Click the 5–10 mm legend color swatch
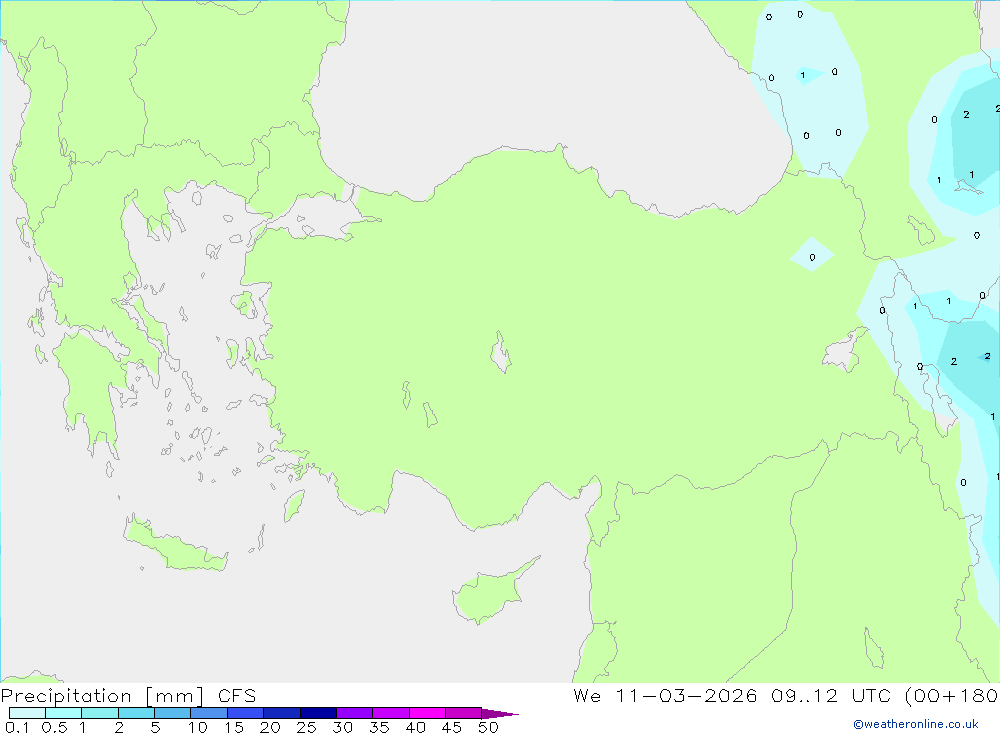 pos(173,713)
